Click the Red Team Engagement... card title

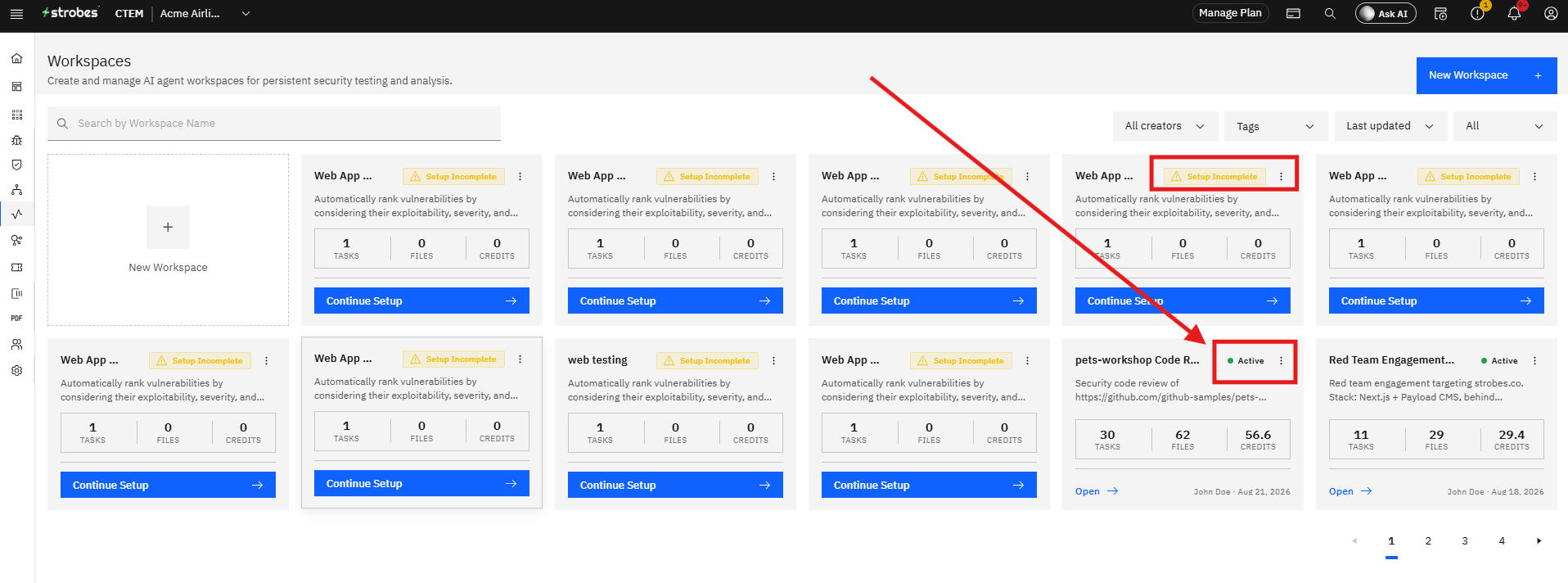[1391, 360]
